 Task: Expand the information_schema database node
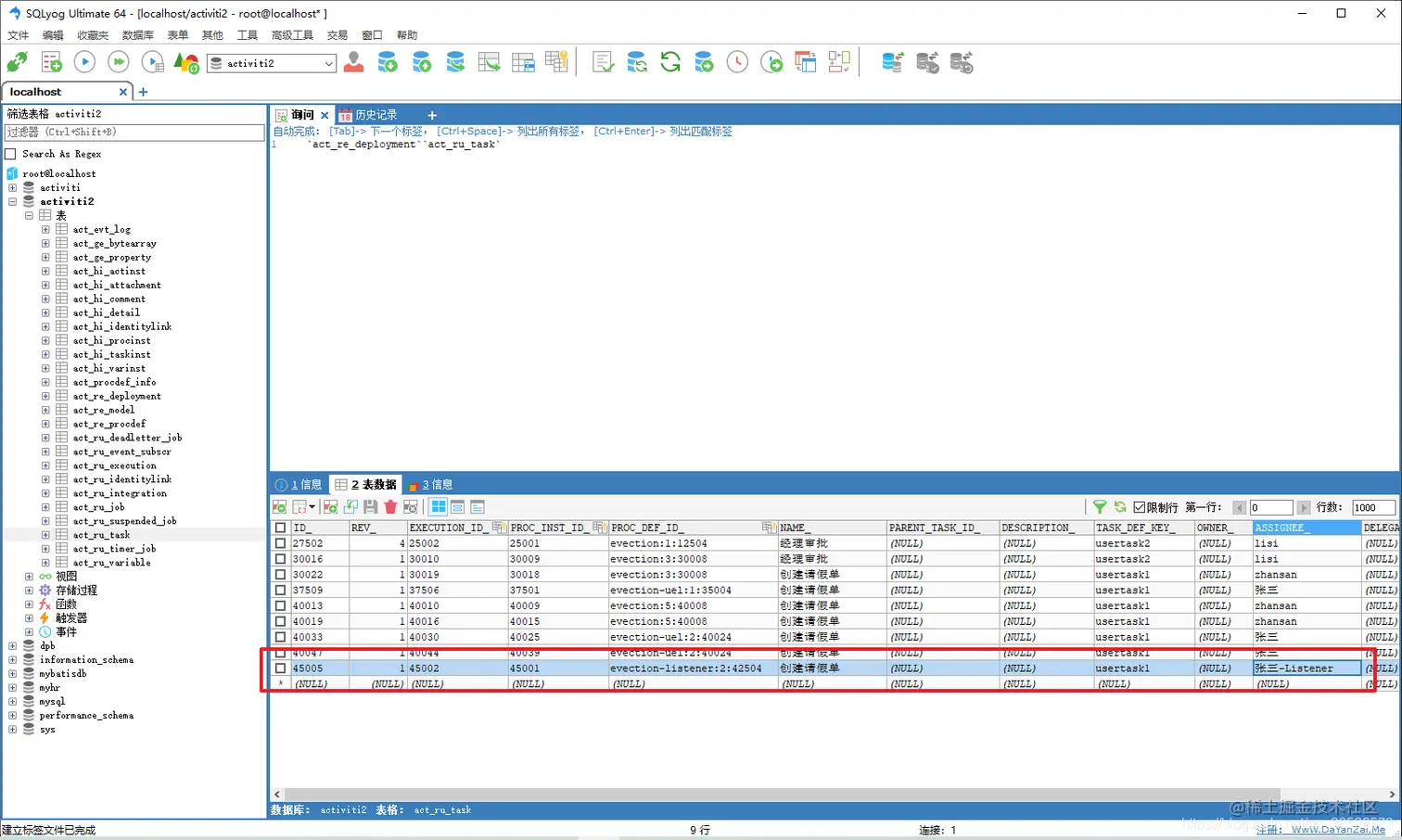pos(12,660)
